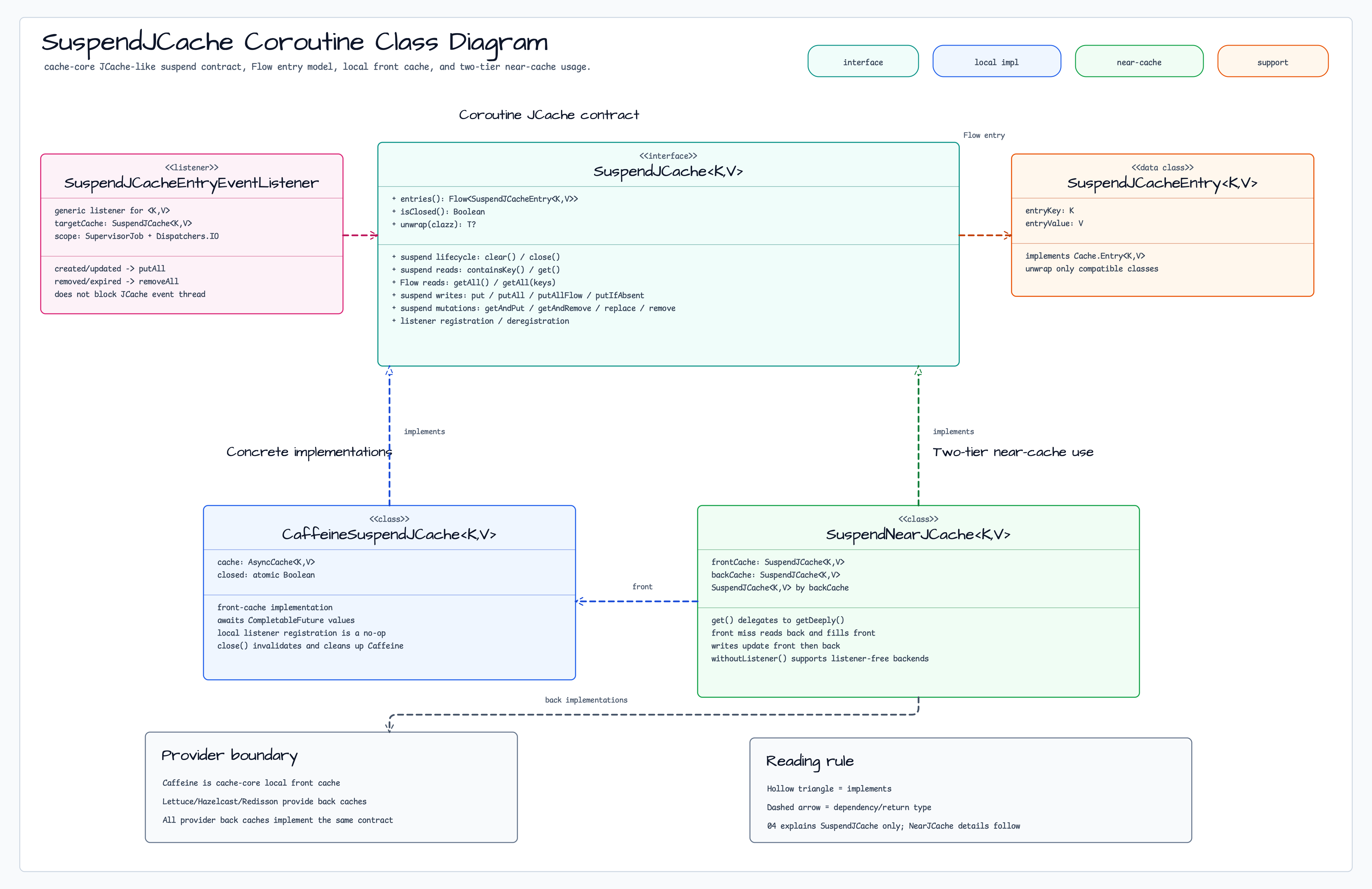1372x889 pixels.
Task: Click 'unwrap only compatible classes' line
Action: click(x=1092, y=269)
